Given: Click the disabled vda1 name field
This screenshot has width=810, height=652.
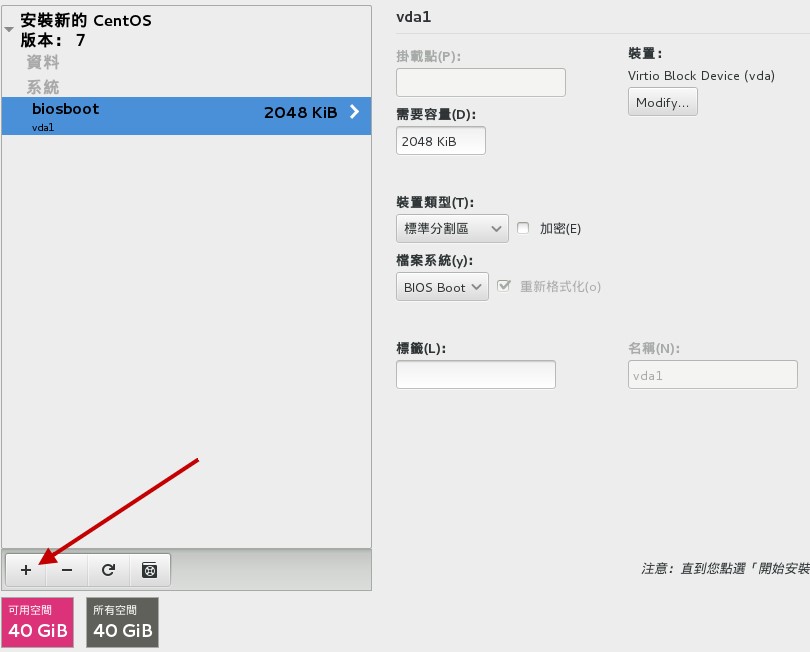Looking at the screenshot, I should 712,373.
